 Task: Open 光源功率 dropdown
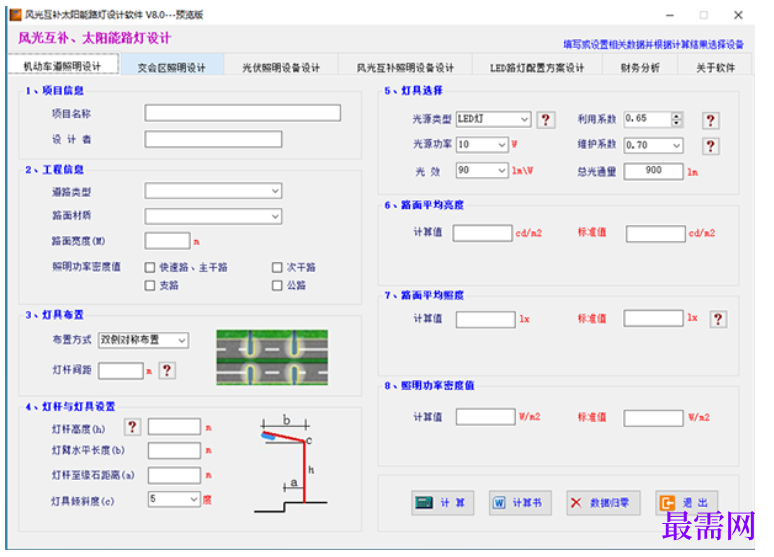[x=482, y=145]
